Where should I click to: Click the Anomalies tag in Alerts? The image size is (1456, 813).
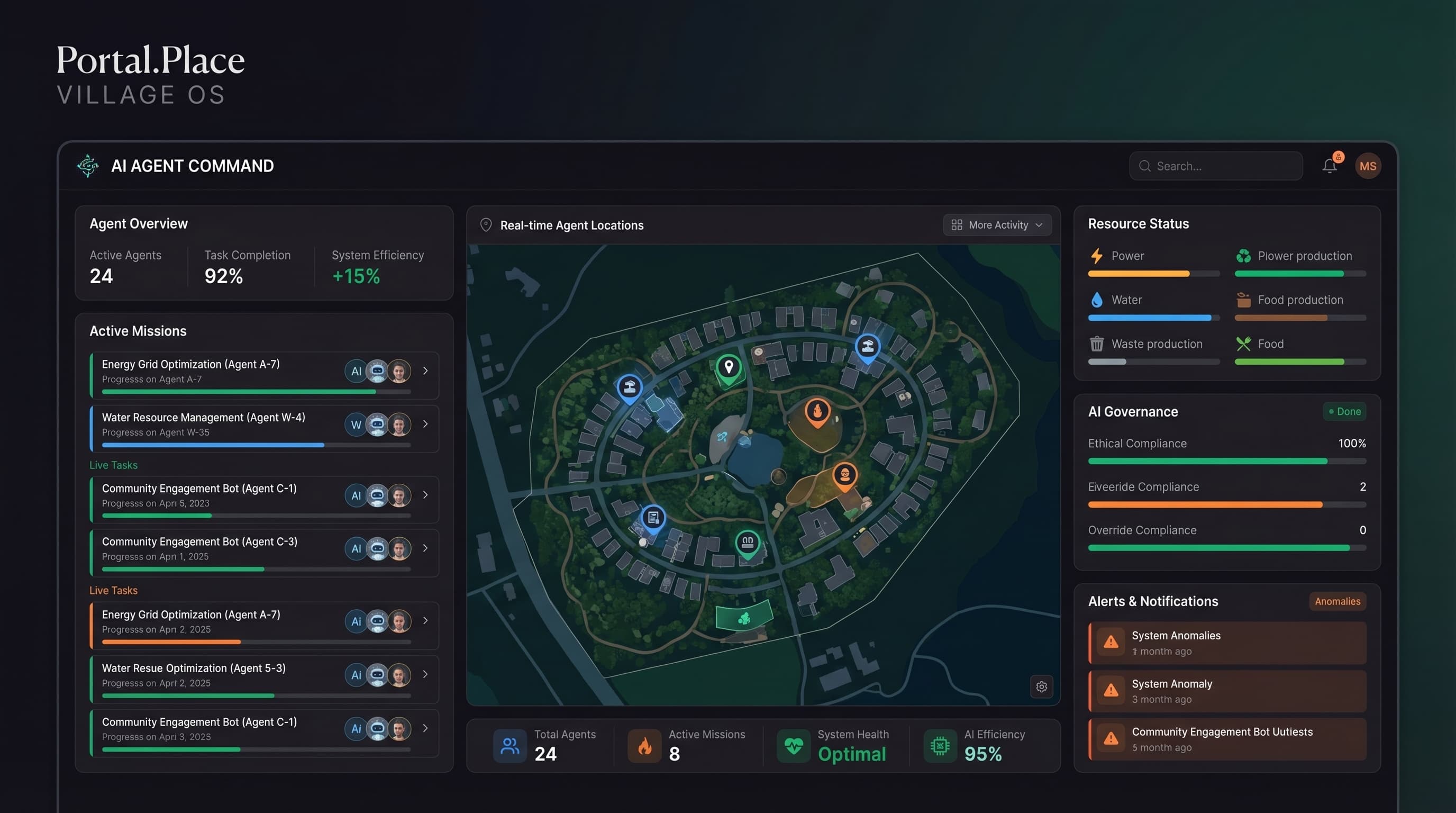coord(1337,601)
